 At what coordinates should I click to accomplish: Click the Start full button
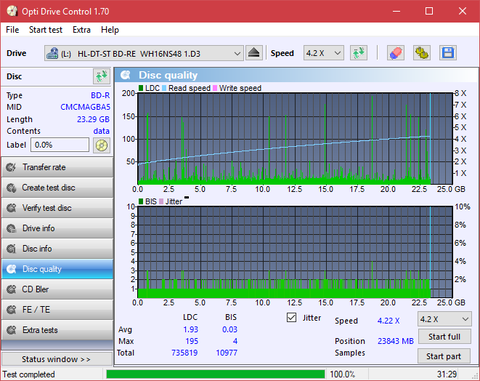click(x=444, y=337)
